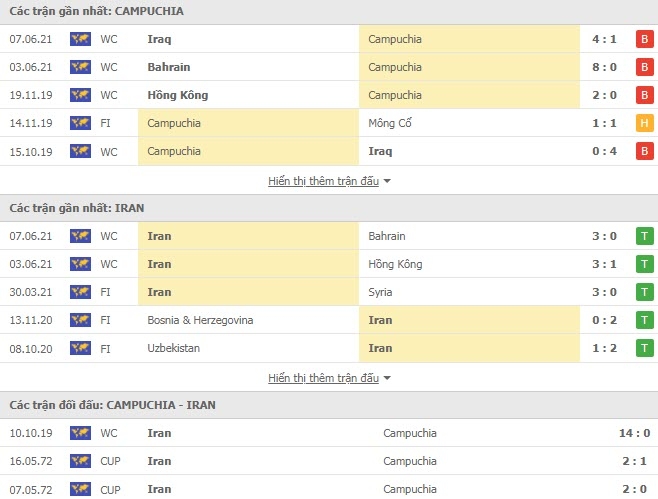Open 'Hiển thị thêm trận đấu' link under Iran

[x=324, y=378]
